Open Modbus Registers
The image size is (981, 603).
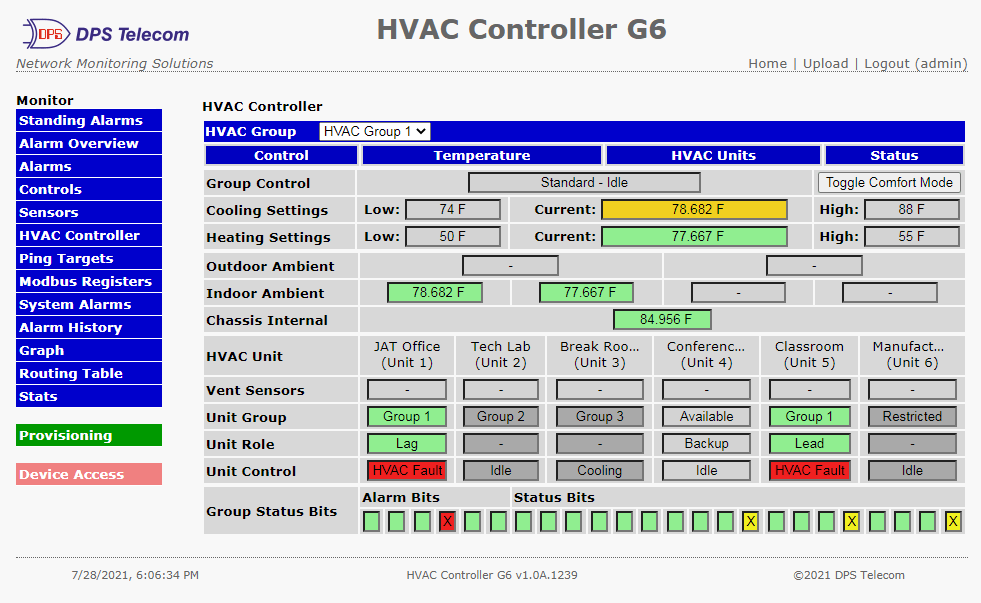[x=88, y=281]
